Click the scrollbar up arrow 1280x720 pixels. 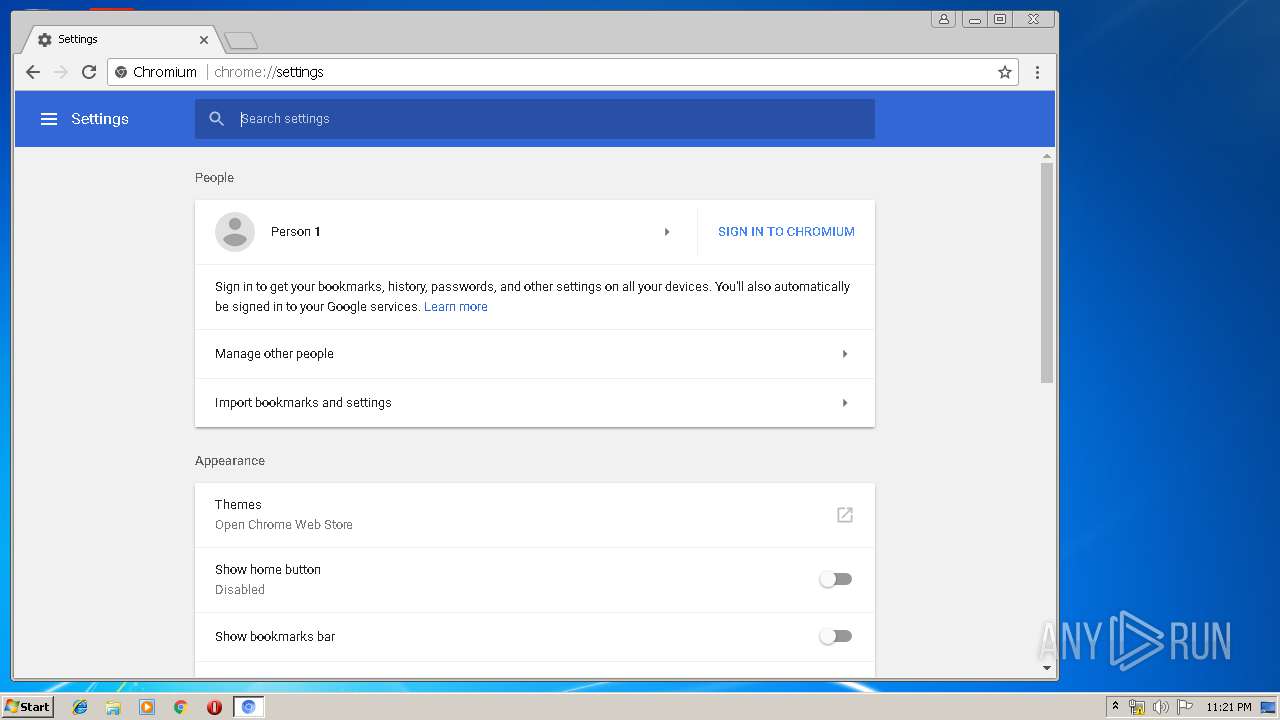pyautogui.click(x=1047, y=156)
